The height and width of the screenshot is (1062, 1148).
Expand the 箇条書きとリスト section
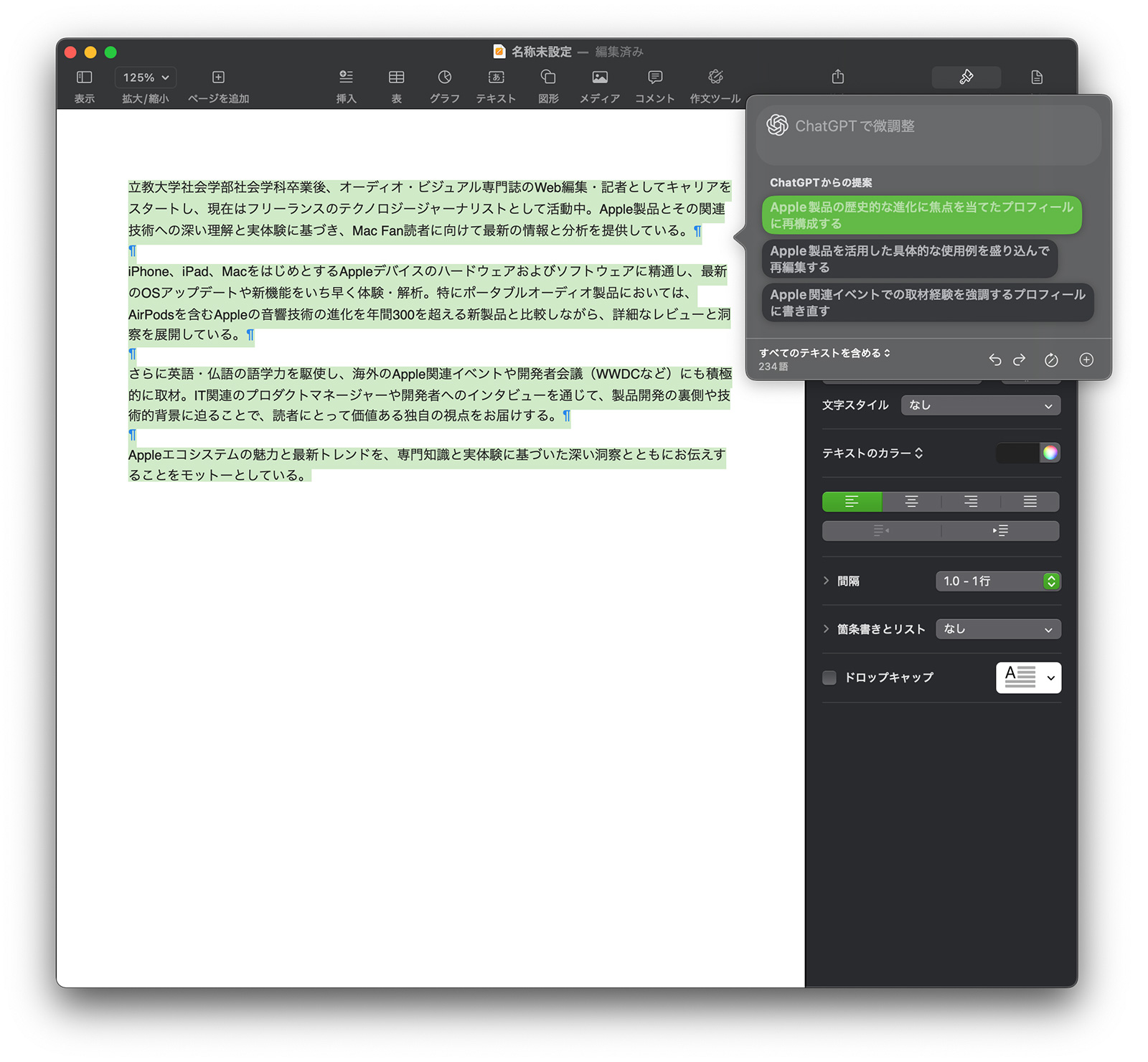tap(826, 629)
